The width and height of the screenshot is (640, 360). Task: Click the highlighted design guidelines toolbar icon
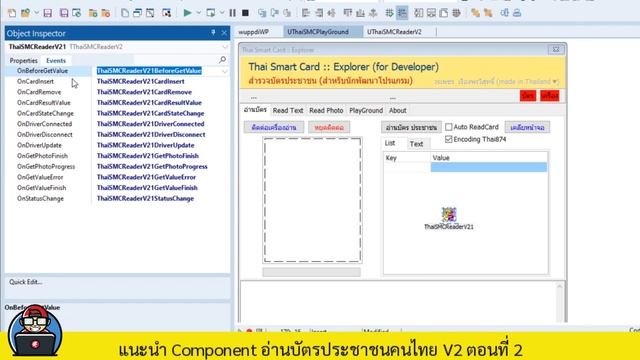click(x=402, y=13)
